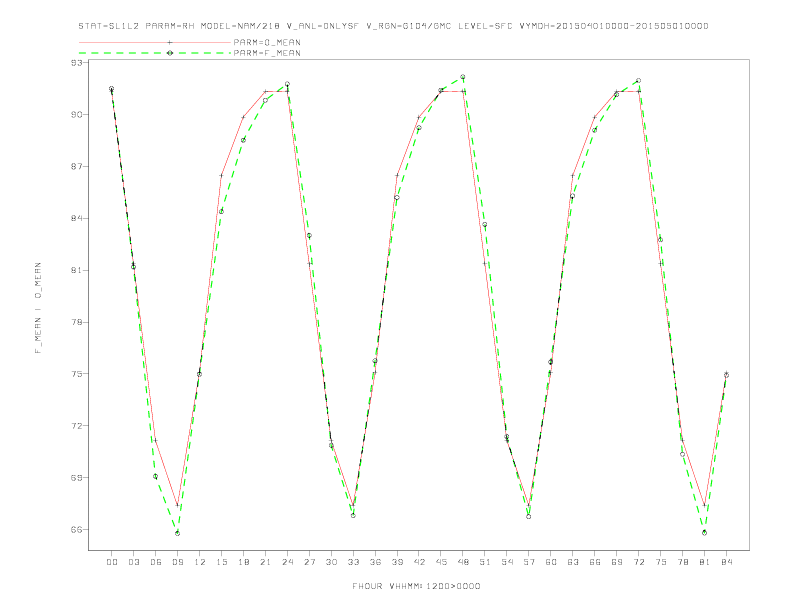Select LEVEL=SFC in the chart title
792x612 pixels.
[485, 26]
